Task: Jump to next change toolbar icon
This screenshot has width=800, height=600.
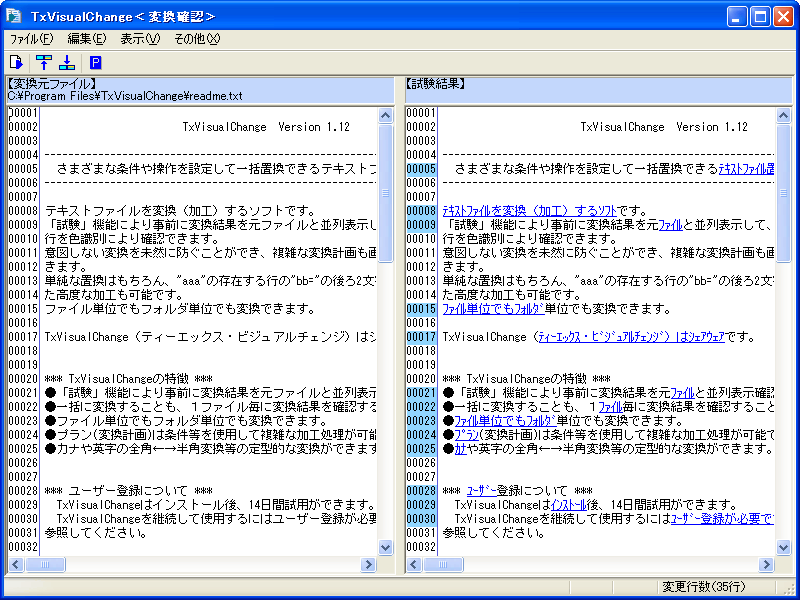Action: click(67, 63)
